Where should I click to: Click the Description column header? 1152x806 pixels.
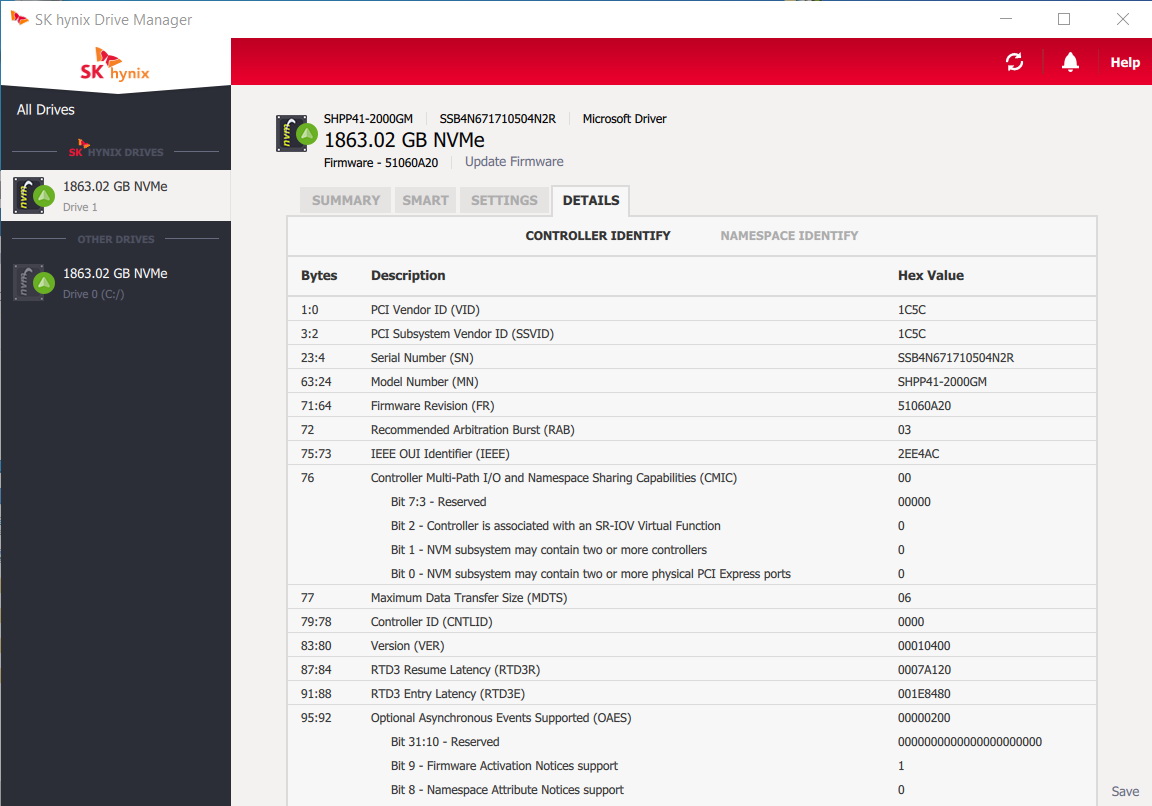(x=408, y=276)
